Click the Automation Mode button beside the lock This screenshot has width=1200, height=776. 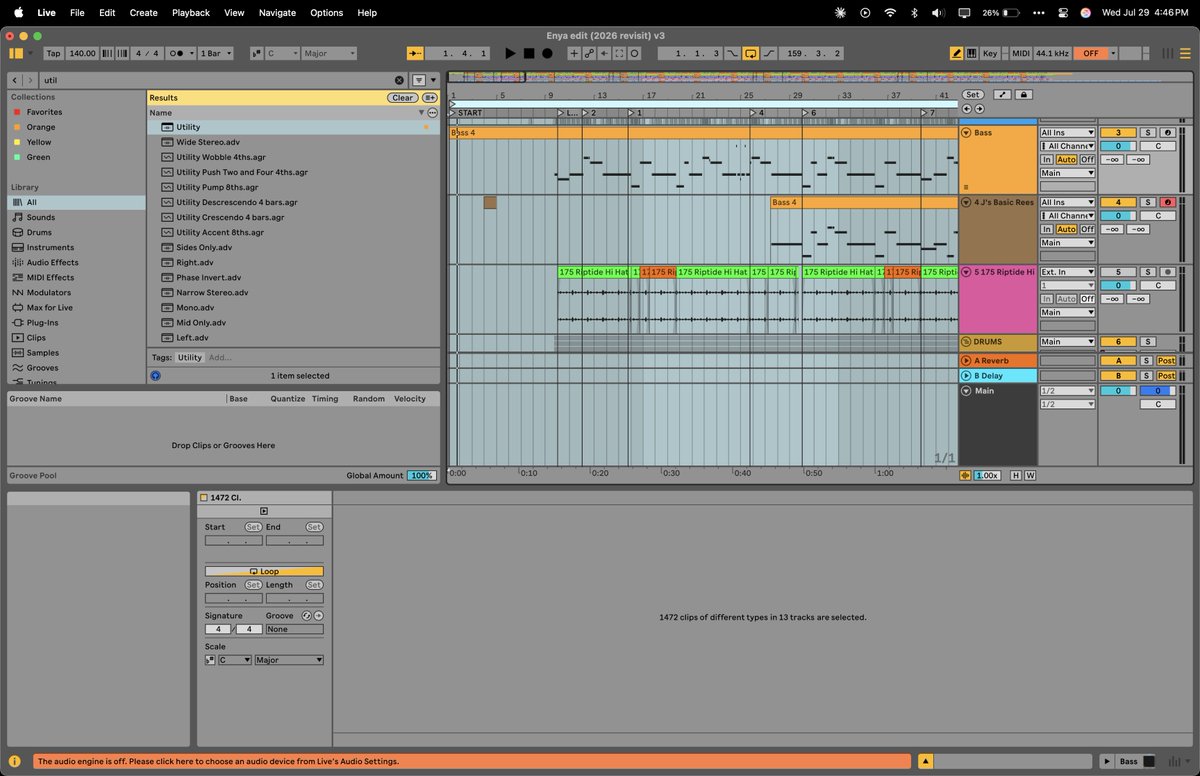[x=1001, y=95]
